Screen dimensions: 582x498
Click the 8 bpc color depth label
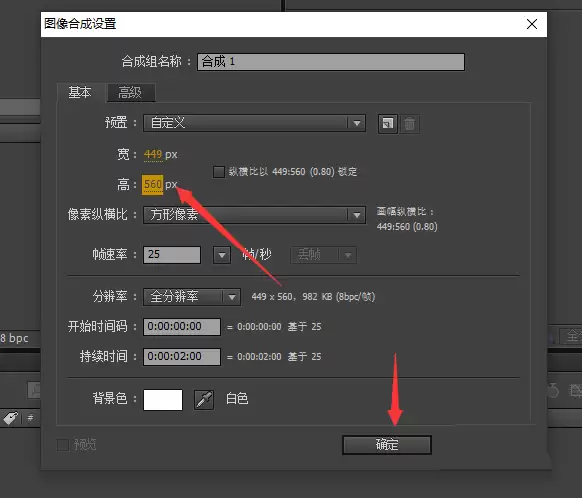pyautogui.click(x=14, y=338)
